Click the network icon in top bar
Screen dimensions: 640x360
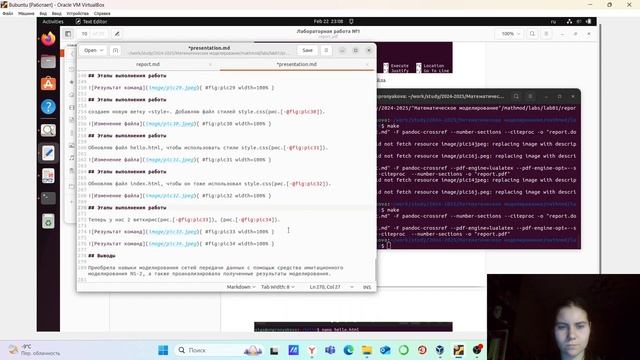[x=569, y=21]
